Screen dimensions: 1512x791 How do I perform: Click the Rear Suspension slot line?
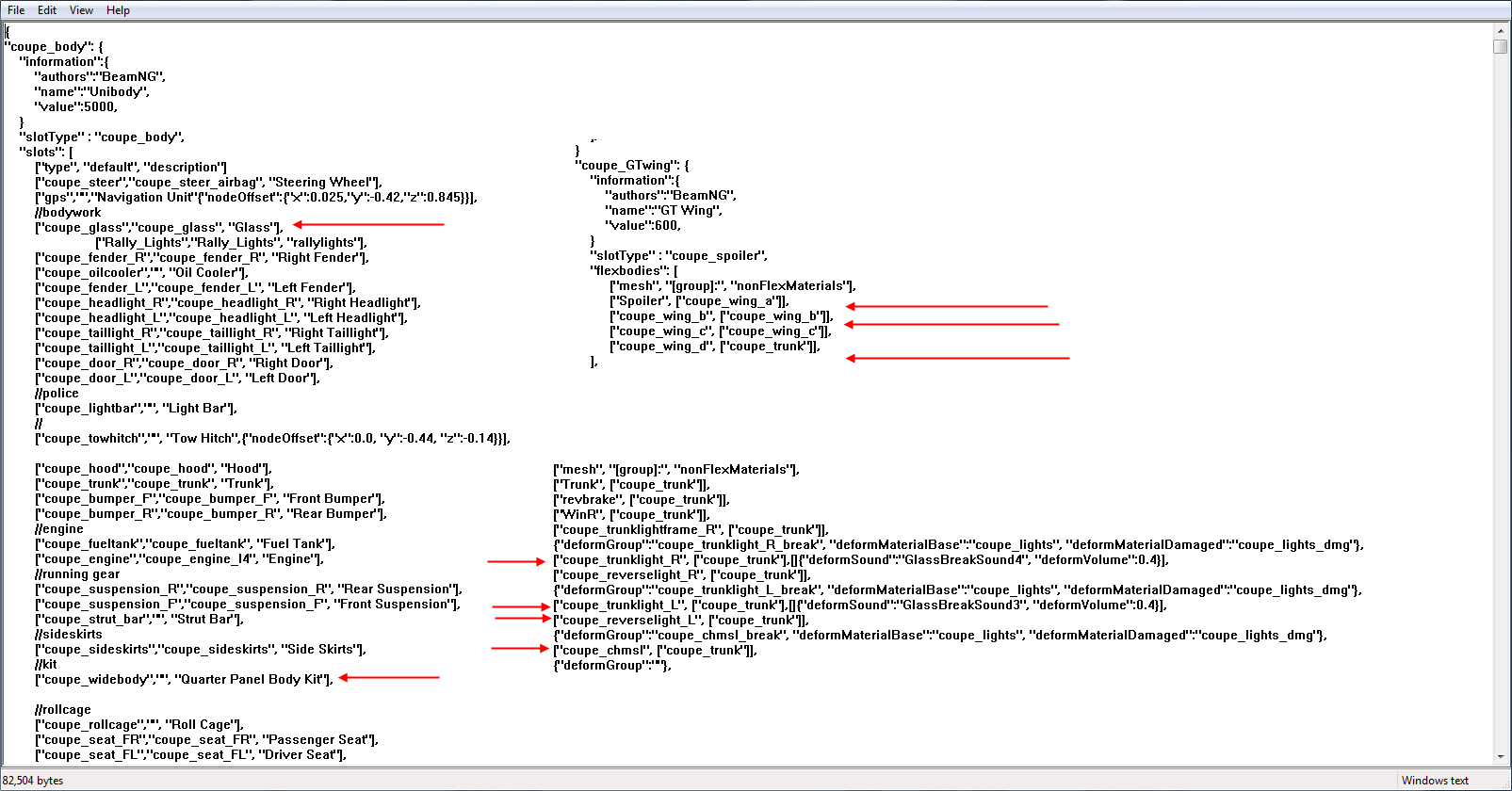(x=248, y=589)
